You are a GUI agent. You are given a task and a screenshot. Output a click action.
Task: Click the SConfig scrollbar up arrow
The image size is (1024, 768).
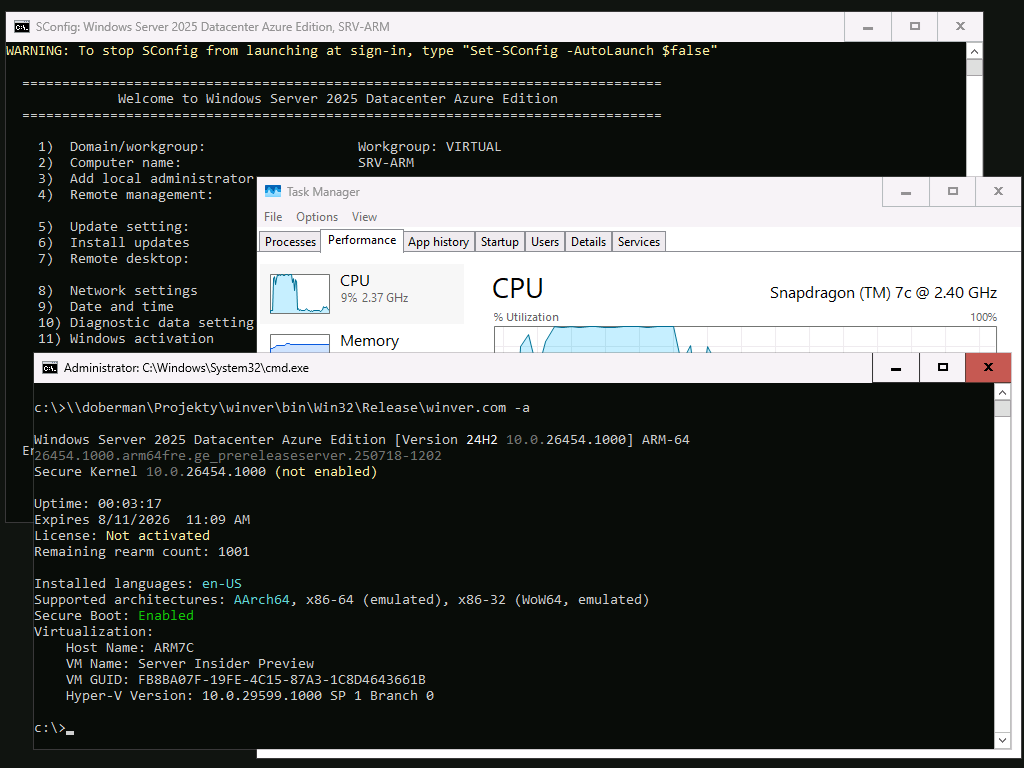[974, 51]
